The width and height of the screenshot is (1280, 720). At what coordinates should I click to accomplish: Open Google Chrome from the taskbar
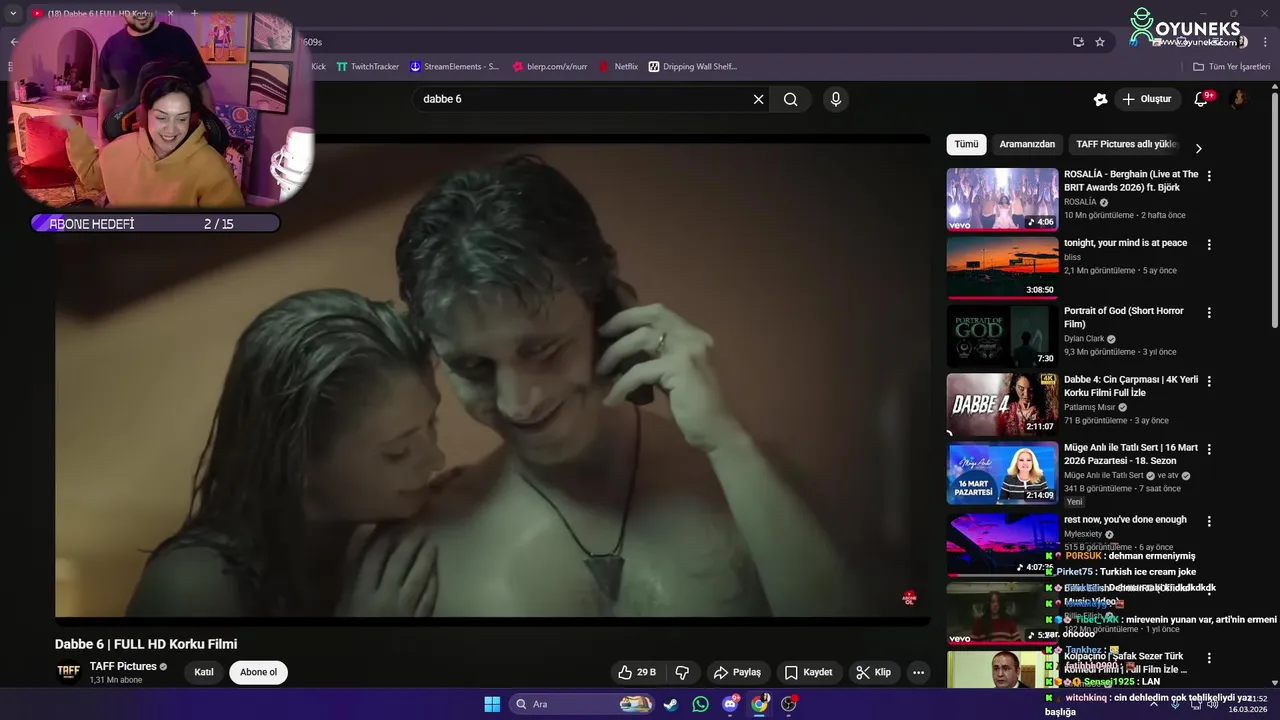(759, 704)
